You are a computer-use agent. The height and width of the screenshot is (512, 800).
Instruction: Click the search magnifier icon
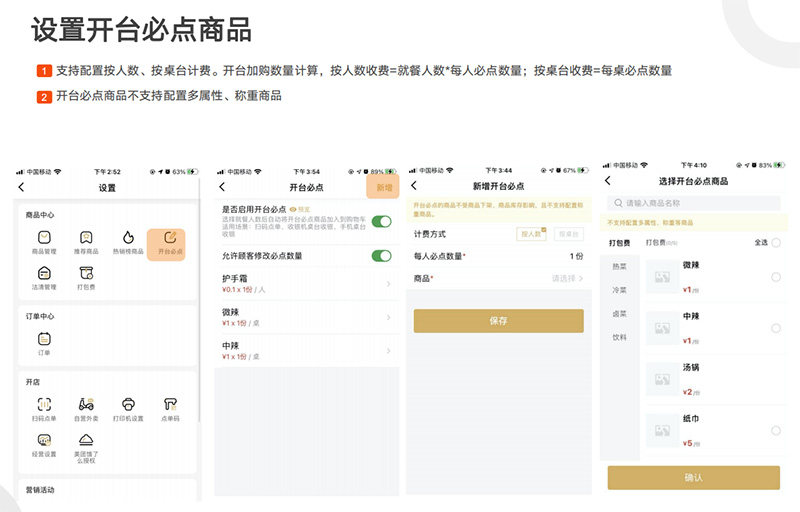[x=618, y=203]
